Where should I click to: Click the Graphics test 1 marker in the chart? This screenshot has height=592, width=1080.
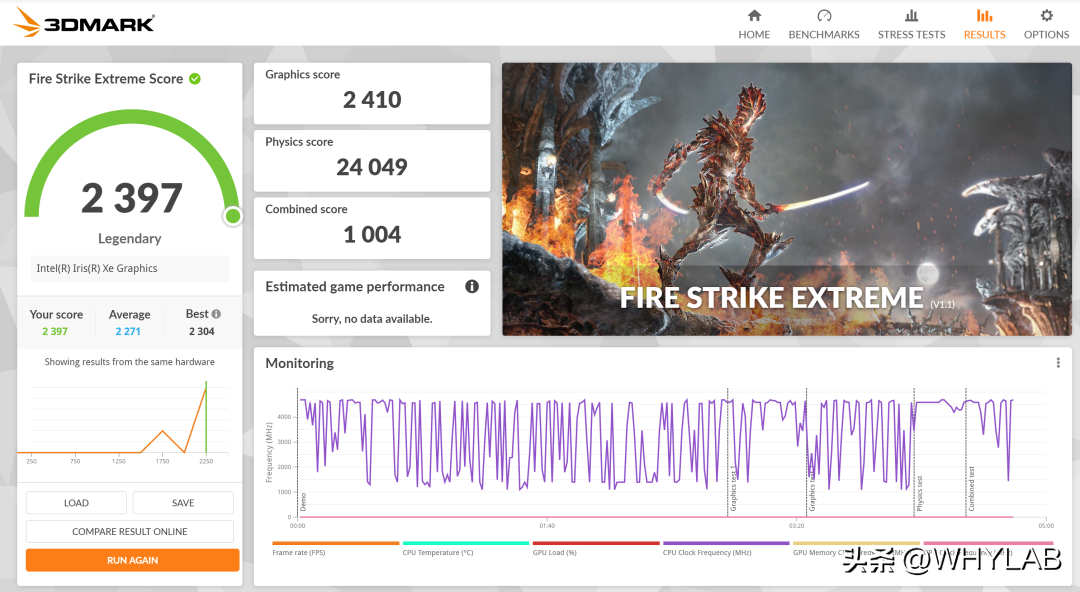pos(733,488)
